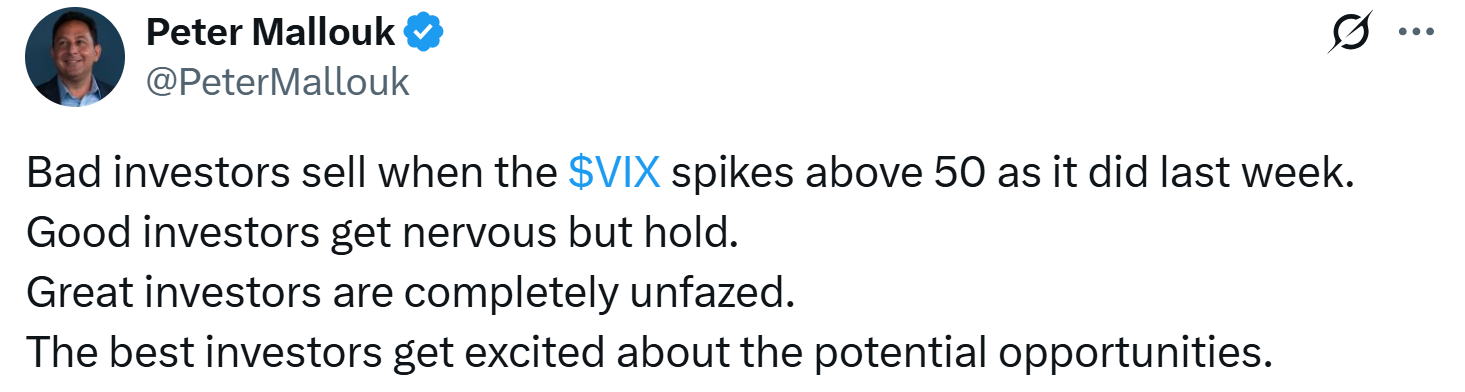The image size is (1465, 392).
Task: Click the line starting with 'Bad investors sell'
Action: click(690, 175)
